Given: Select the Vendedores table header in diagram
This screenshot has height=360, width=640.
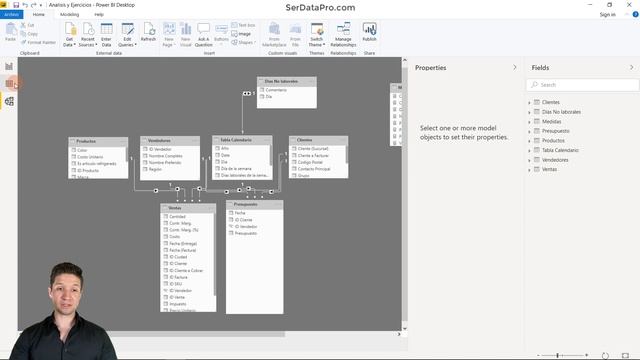Looking at the screenshot, I should pyautogui.click(x=170, y=140).
